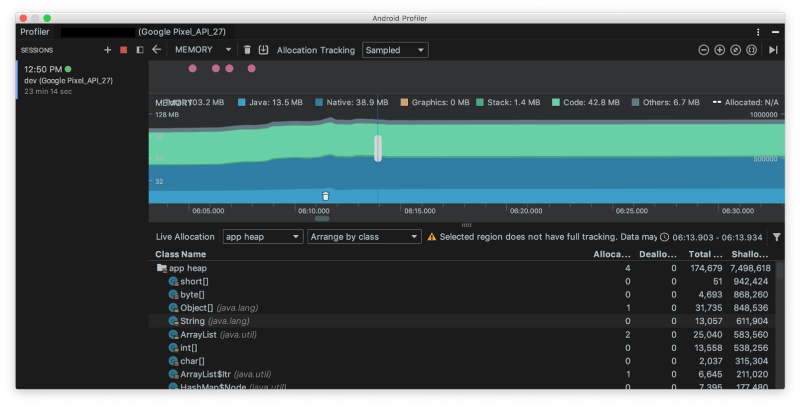Viewport: 800px width, 407px height.
Task: Zoom out the profiler timeline
Action: tap(704, 50)
